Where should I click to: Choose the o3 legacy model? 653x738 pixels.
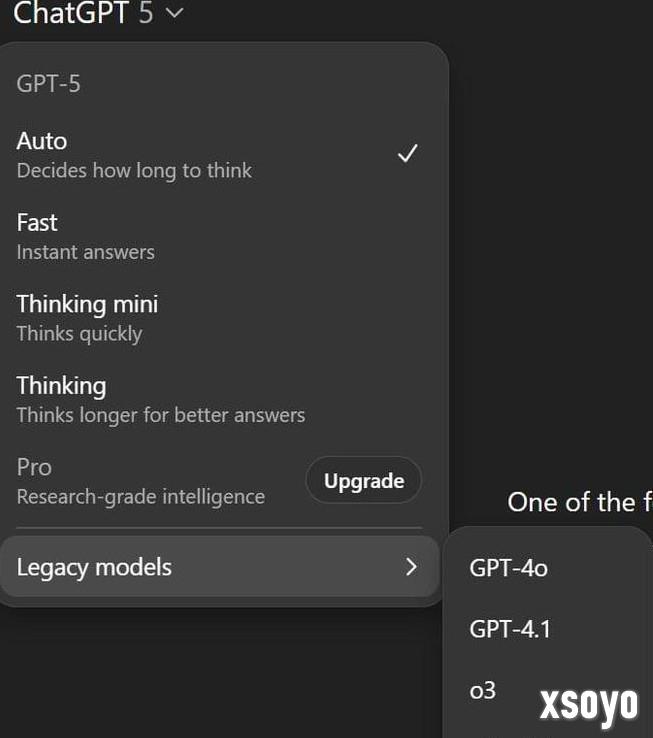coord(483,690)
